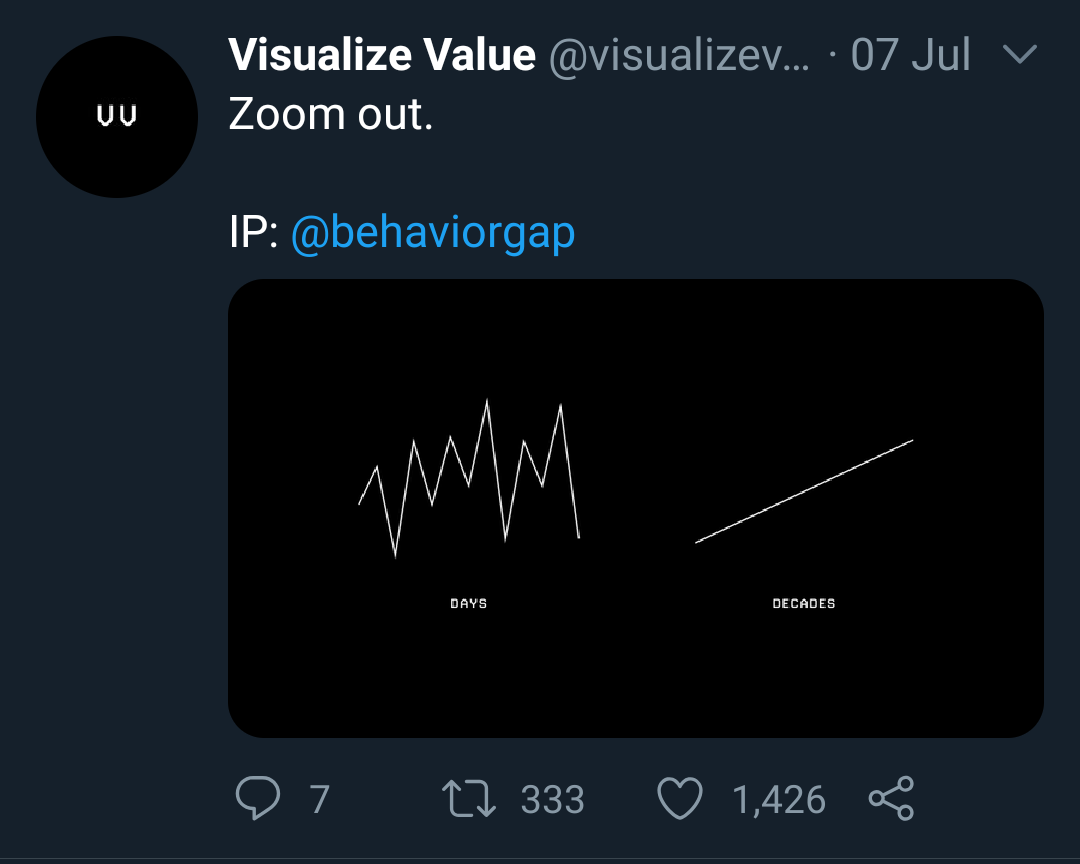The height and width of the screenshot is (864, 1080).
Task: Expand the tweet options chevron
Action: click(x=1020, y=54)
